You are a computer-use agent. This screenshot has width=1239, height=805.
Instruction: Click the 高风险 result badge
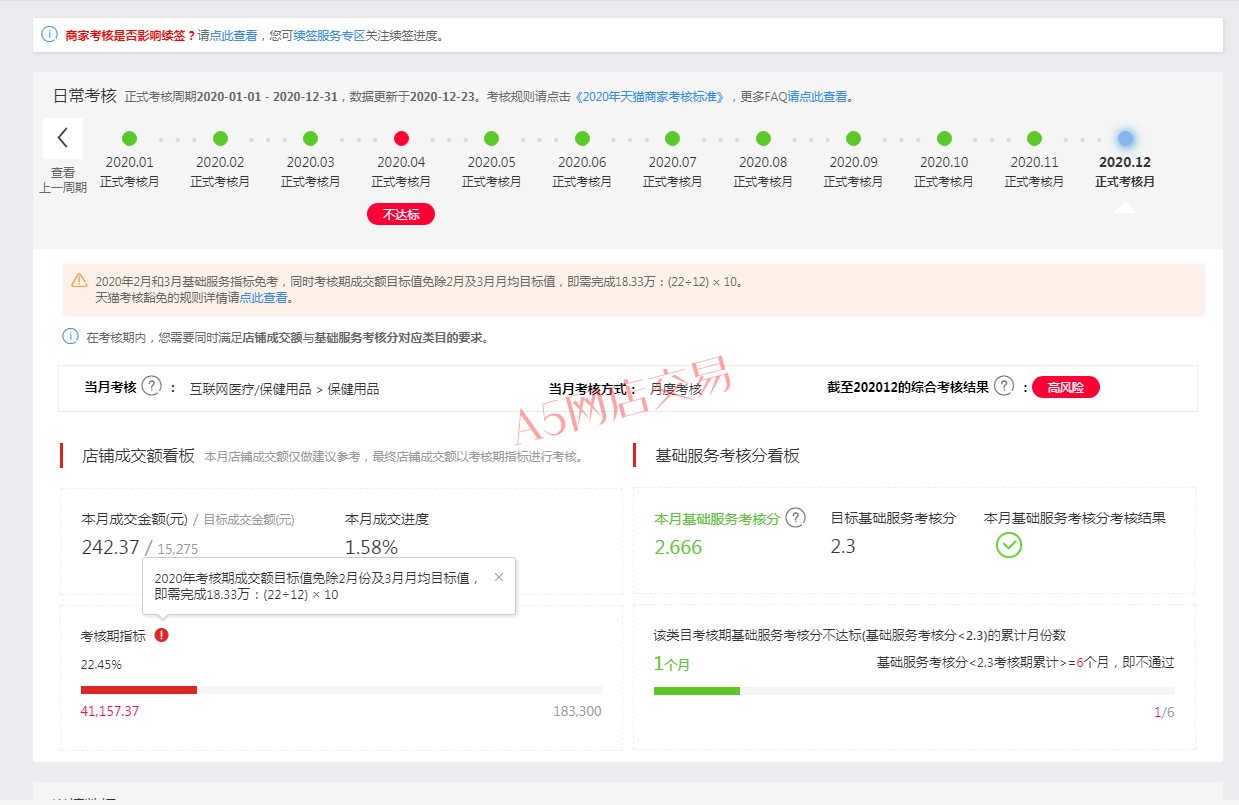coord(1065,387)
